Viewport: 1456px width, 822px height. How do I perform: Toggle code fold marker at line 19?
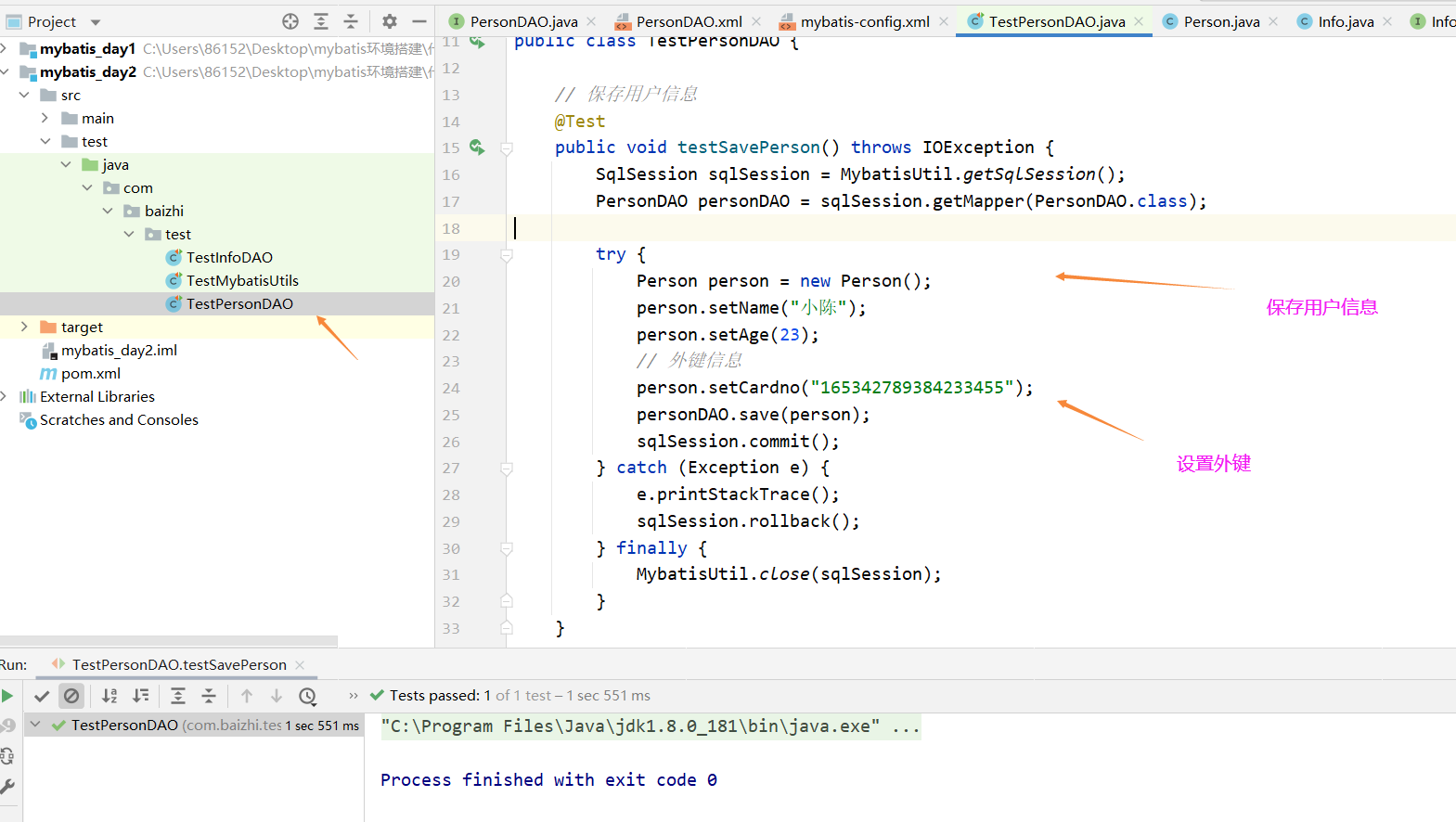pos(507,254)
